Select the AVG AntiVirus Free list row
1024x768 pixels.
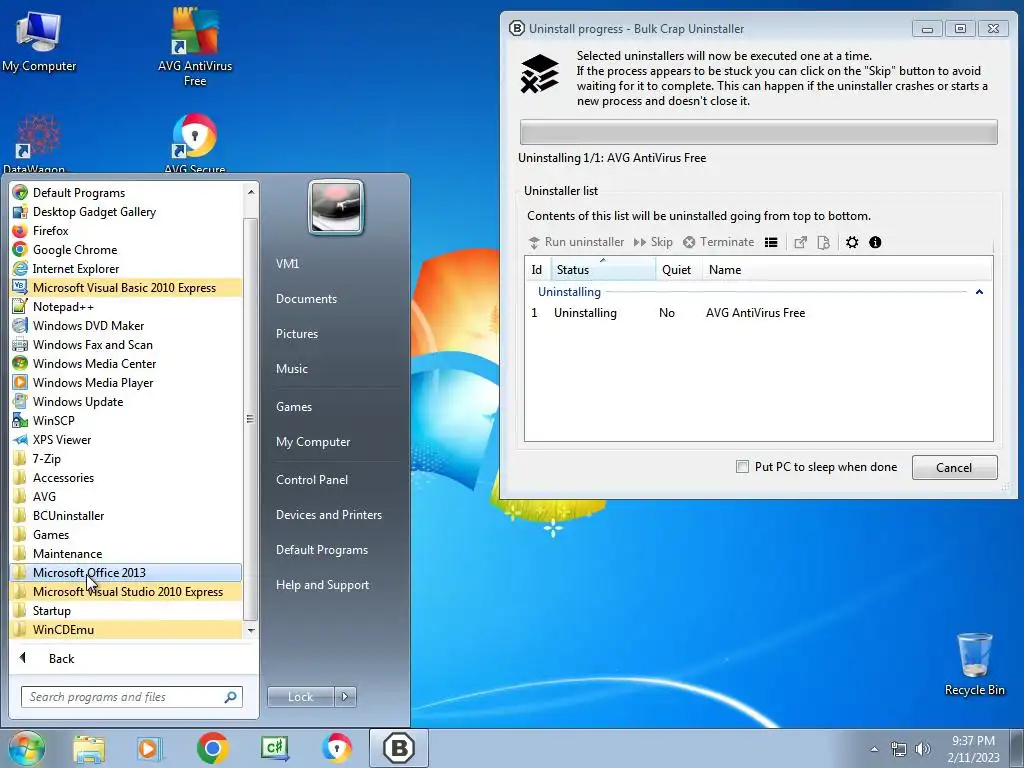coord(758,313)
